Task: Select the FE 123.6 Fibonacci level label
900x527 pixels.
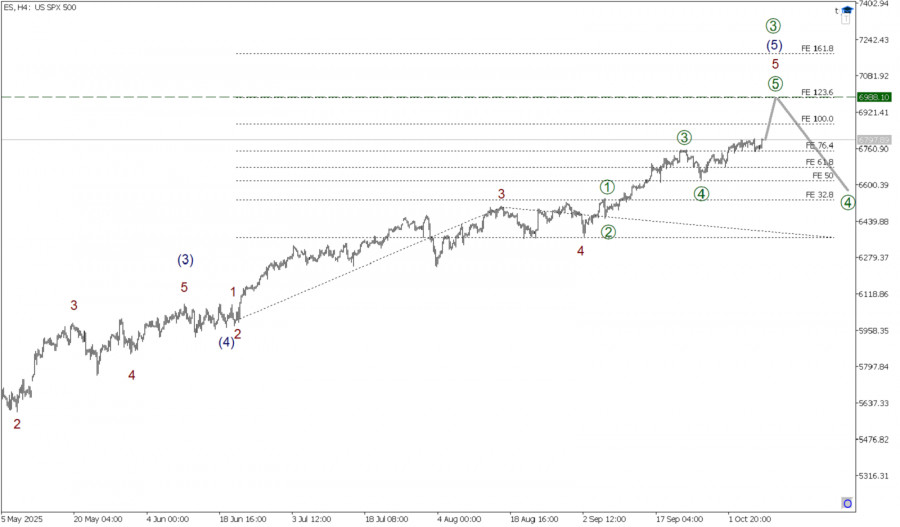Action: tap(817, 92)
